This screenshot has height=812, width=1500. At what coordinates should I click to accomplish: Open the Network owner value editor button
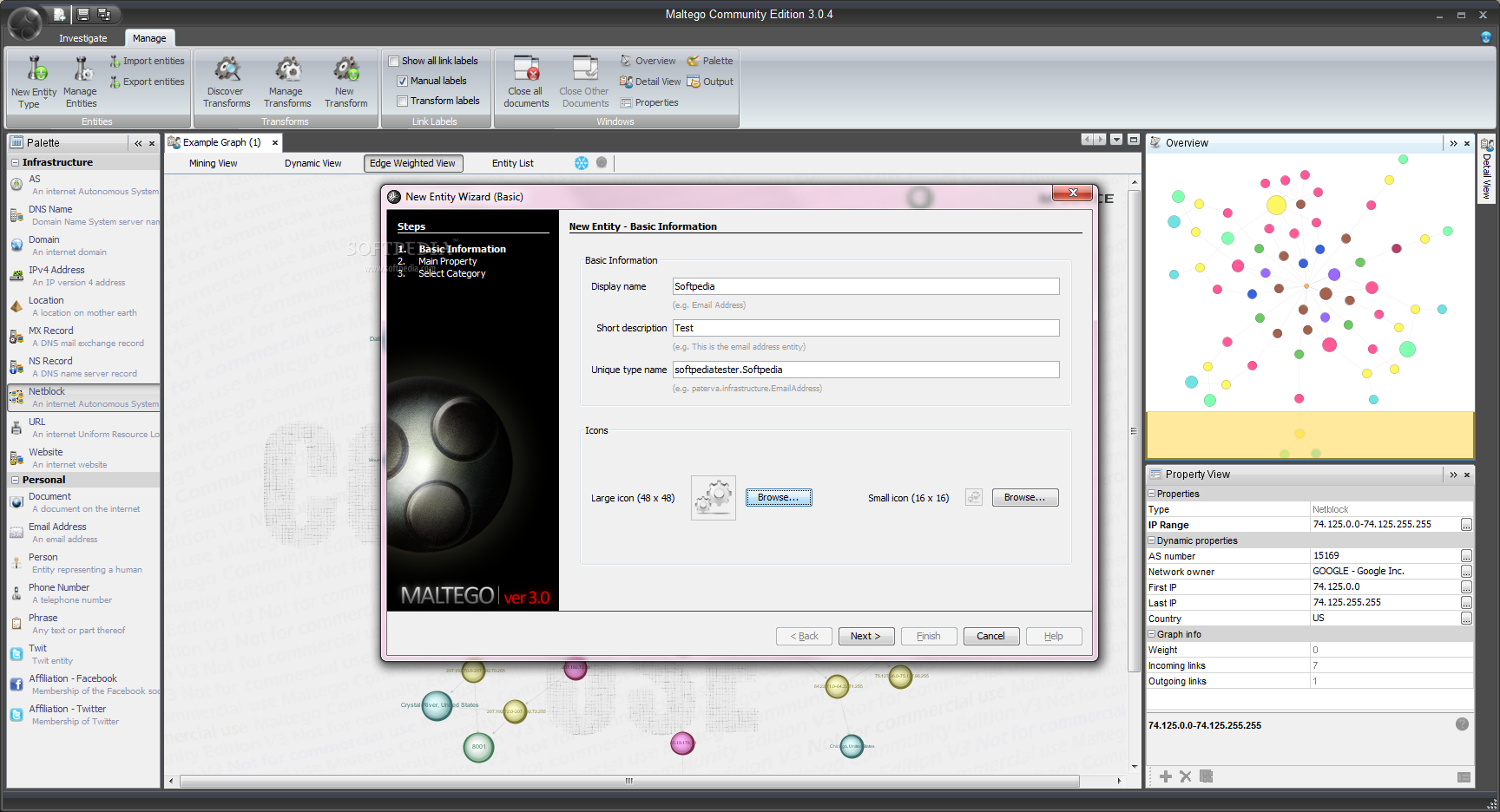(1466, 572)
